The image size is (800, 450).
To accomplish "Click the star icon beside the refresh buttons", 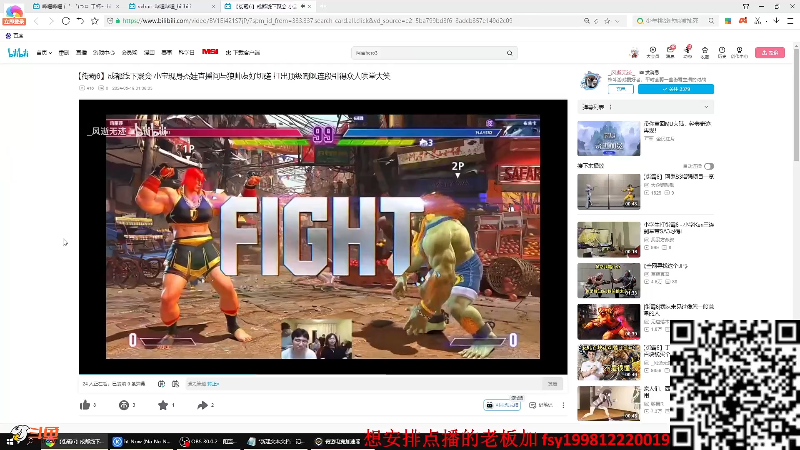I will tap(94, 21).
